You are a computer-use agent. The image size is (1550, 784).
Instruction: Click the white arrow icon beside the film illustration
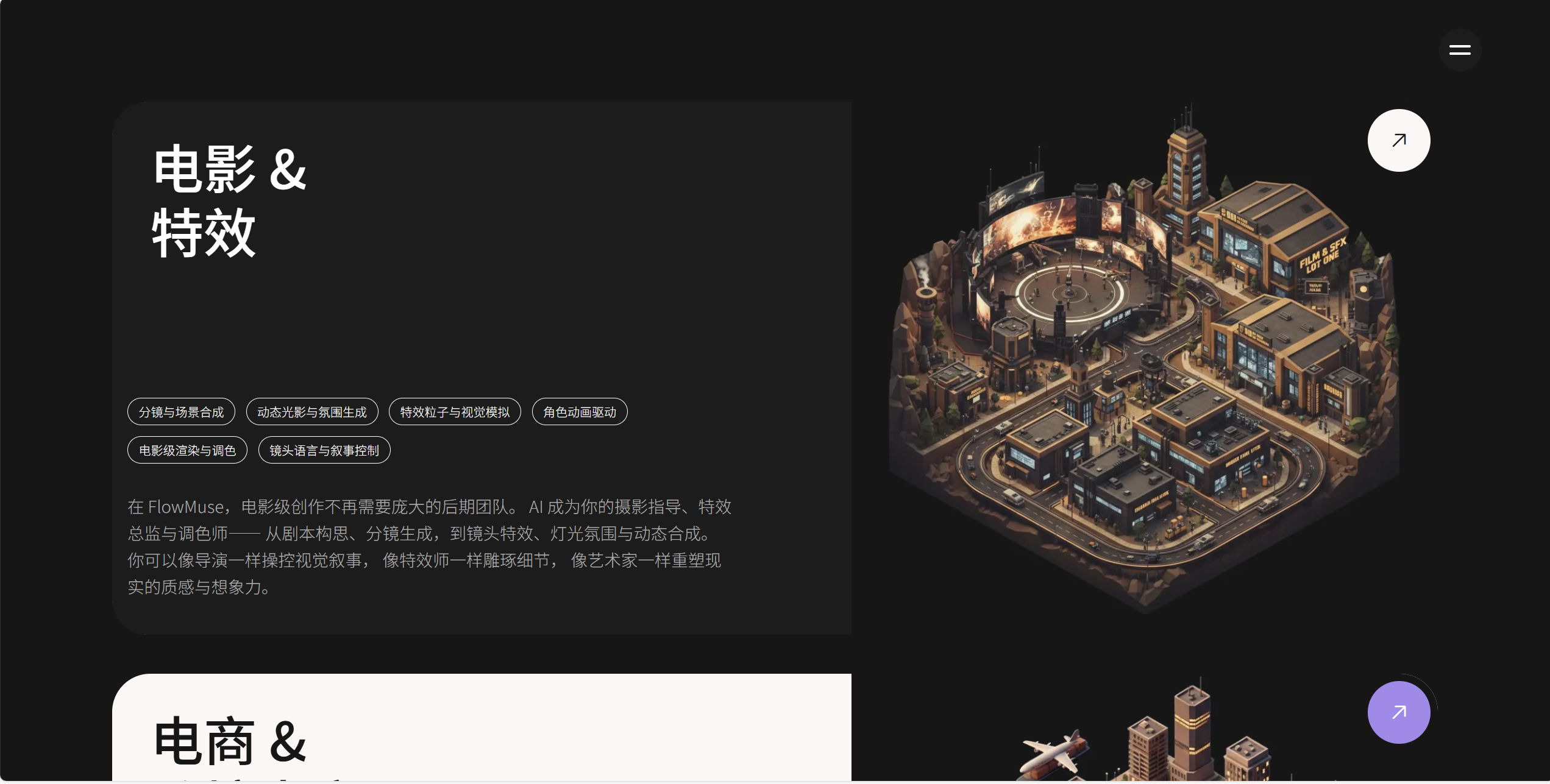coord(1399,141)
